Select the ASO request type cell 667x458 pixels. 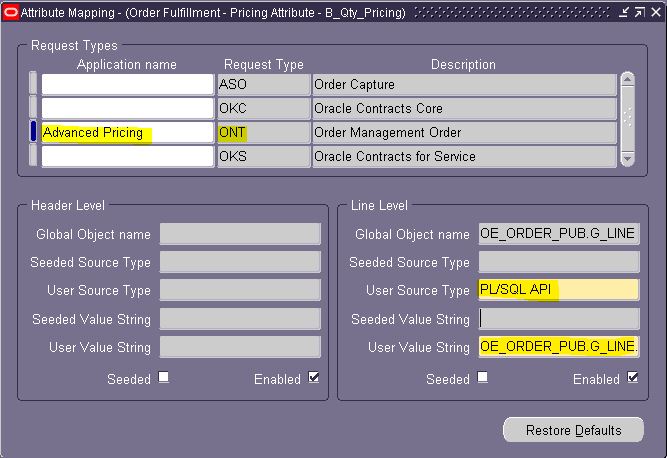[x=264, y=84]
